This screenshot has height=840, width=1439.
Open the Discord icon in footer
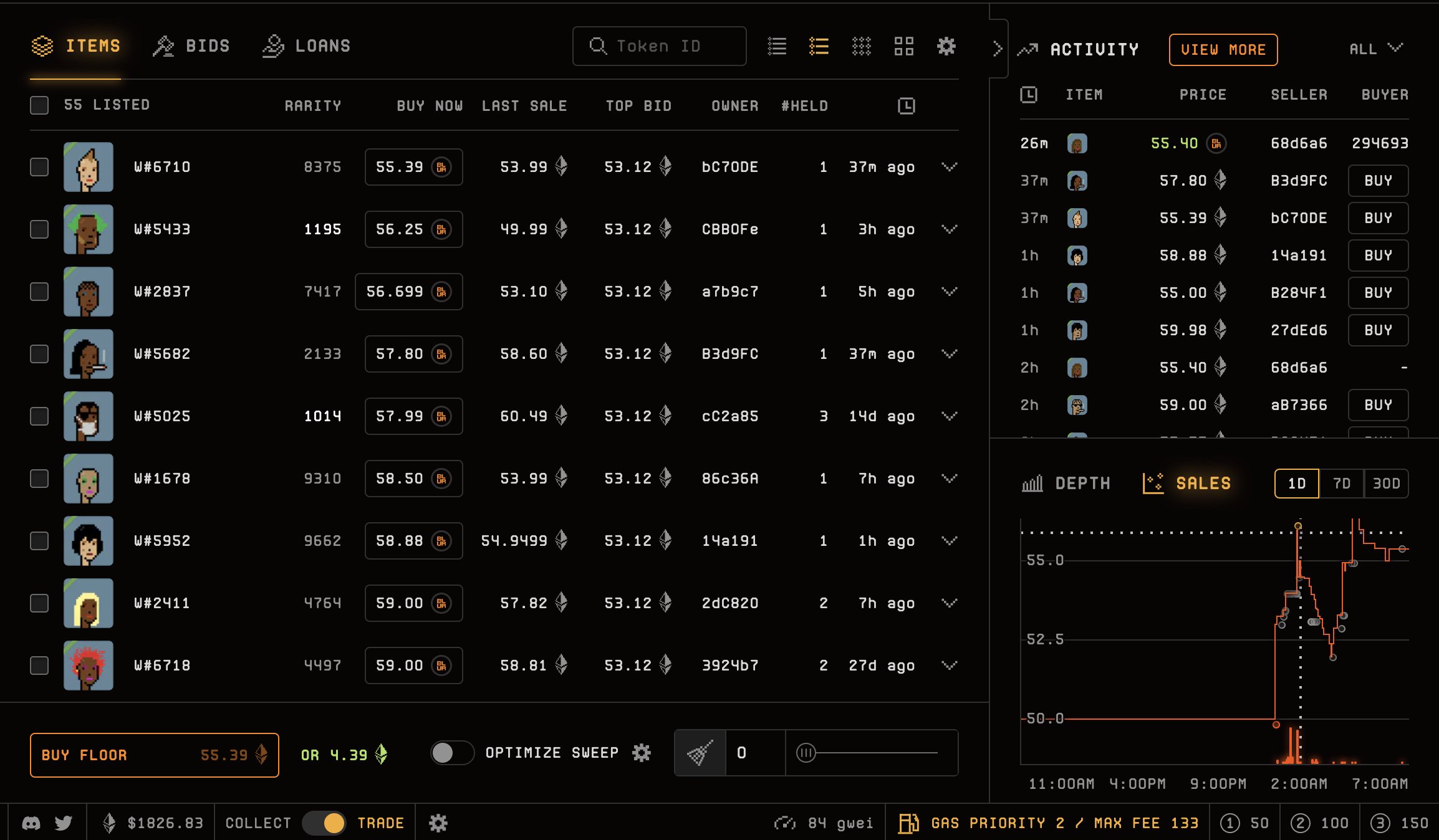coord(31,823)
